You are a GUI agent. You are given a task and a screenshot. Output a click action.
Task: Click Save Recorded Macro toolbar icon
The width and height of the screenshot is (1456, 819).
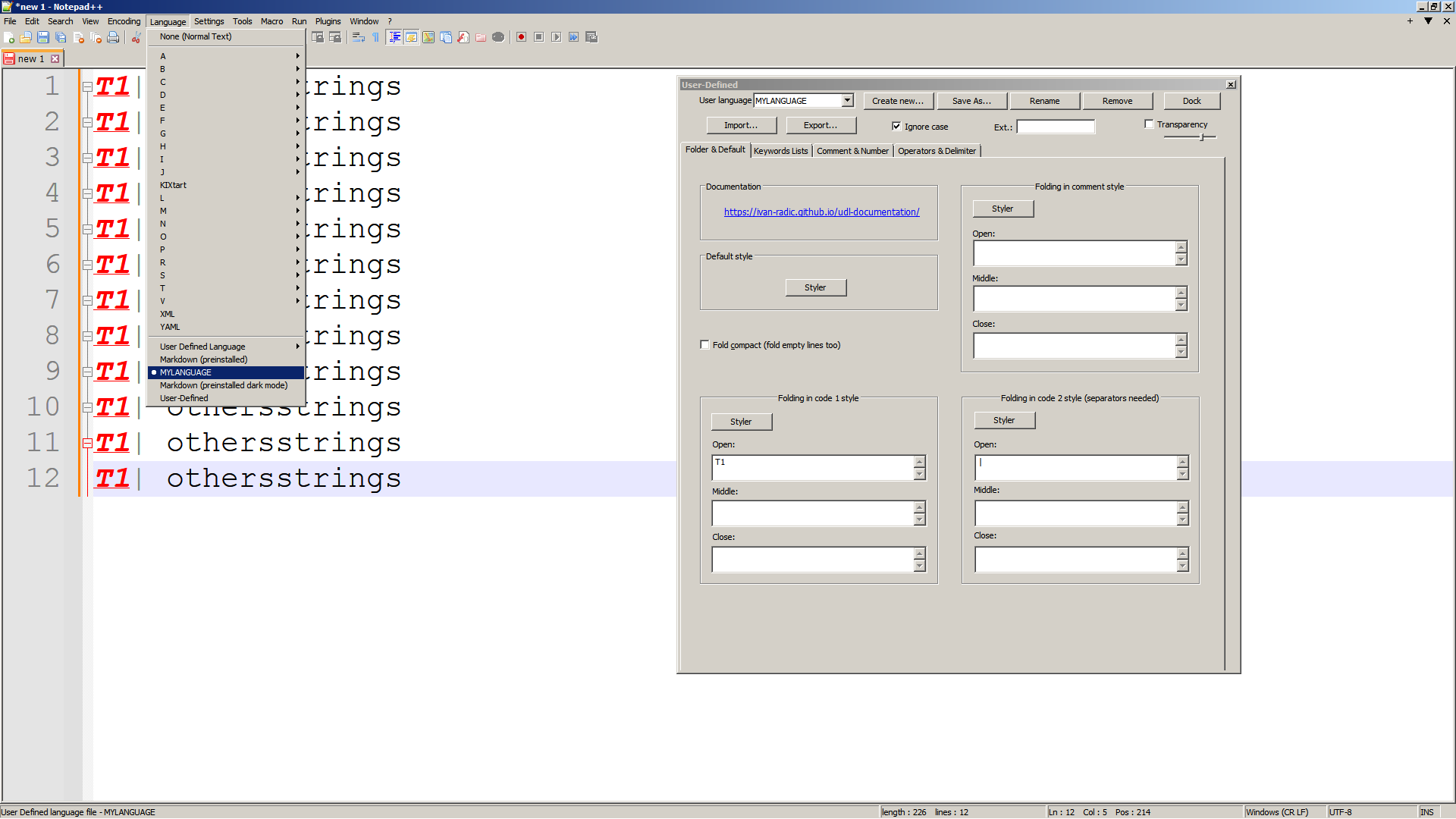click(591, 37)
